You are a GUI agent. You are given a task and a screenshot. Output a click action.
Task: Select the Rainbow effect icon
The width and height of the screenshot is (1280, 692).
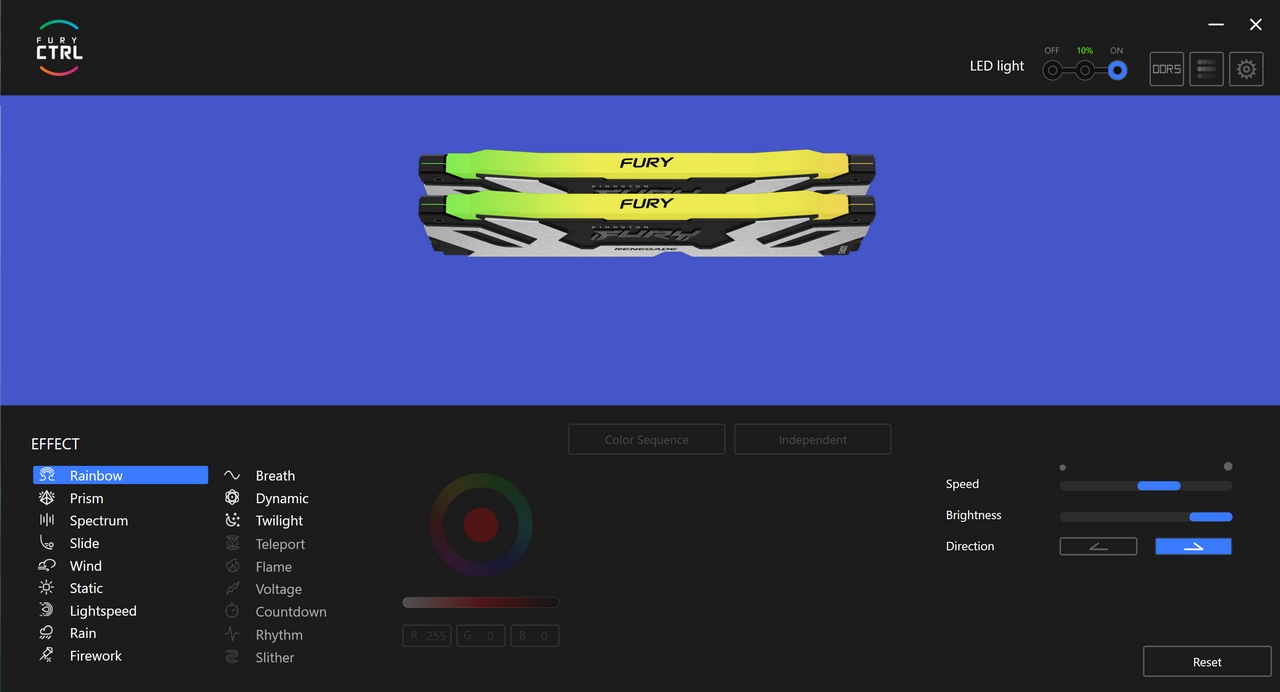click(x=47, y=476)
